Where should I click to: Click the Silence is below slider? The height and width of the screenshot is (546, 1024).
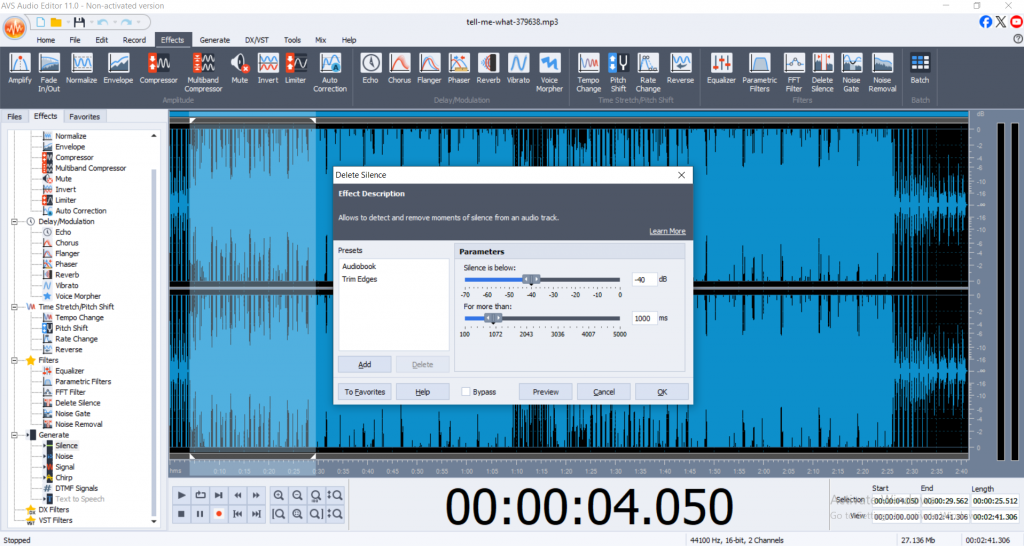532,279
